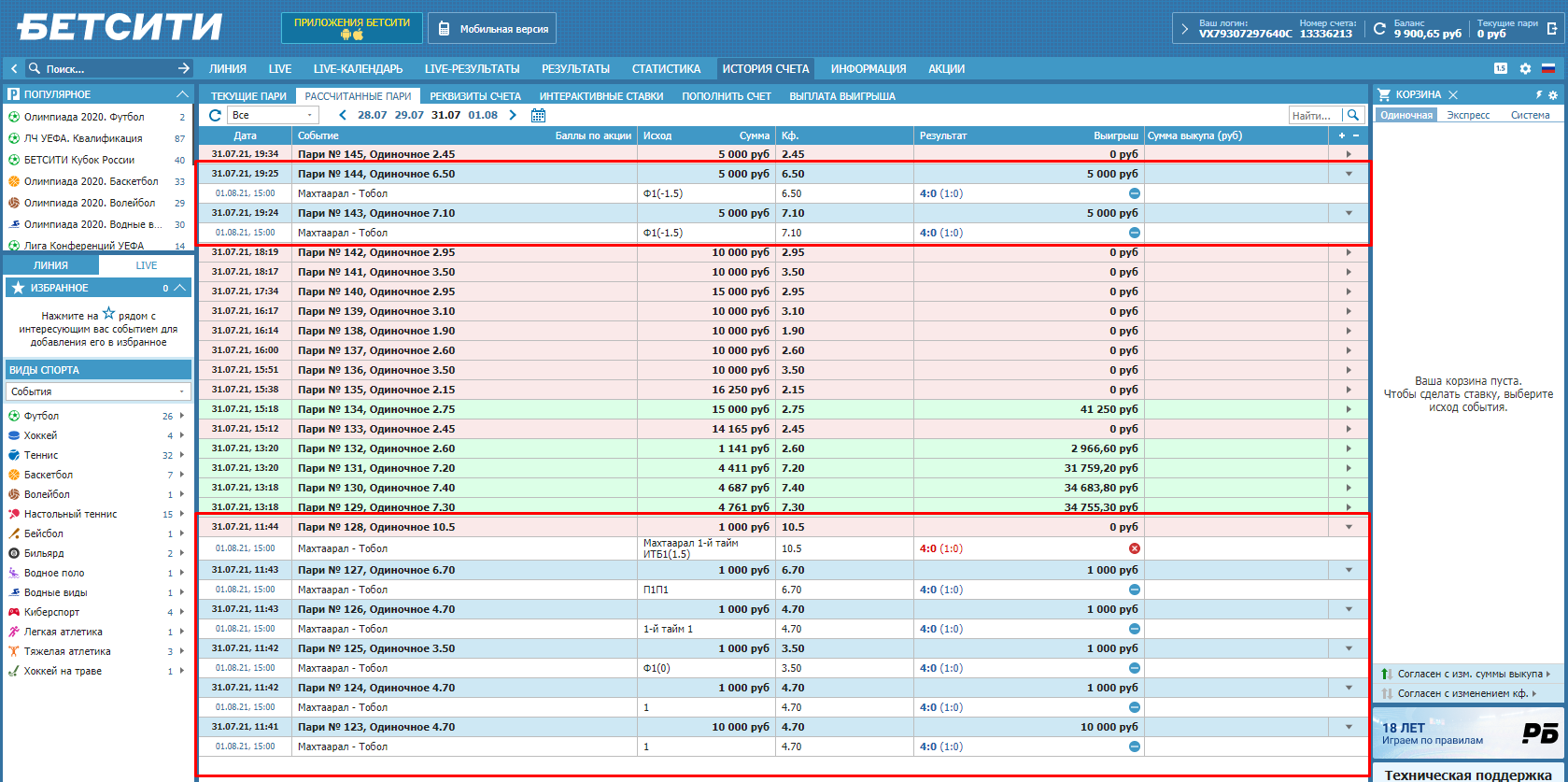Collapse the ПОПУЛЯРНОЕ section
The height and width of the screenshot is (782, 1568).
[182, 95]
